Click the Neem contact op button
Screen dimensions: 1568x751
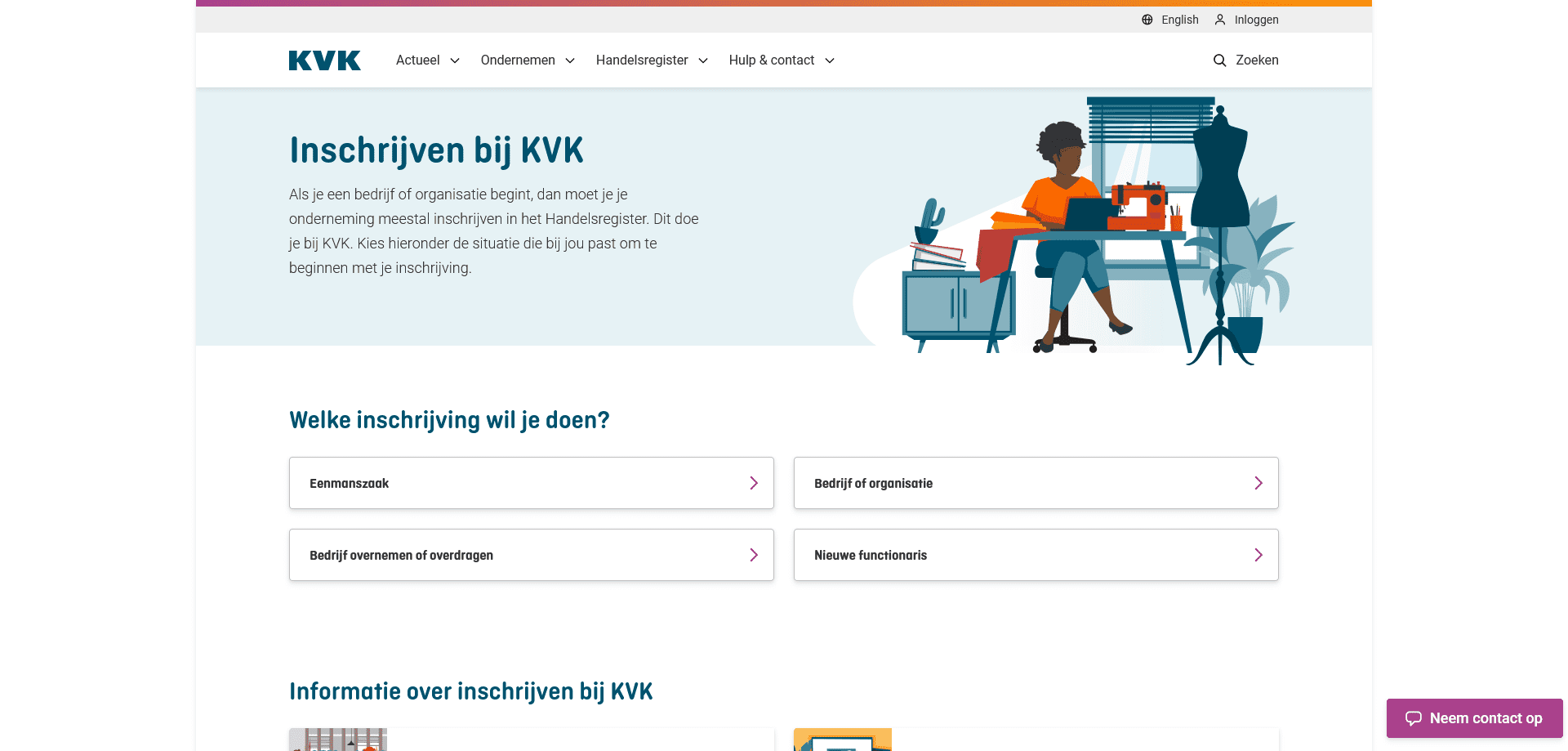click(x=1475, y=718)
